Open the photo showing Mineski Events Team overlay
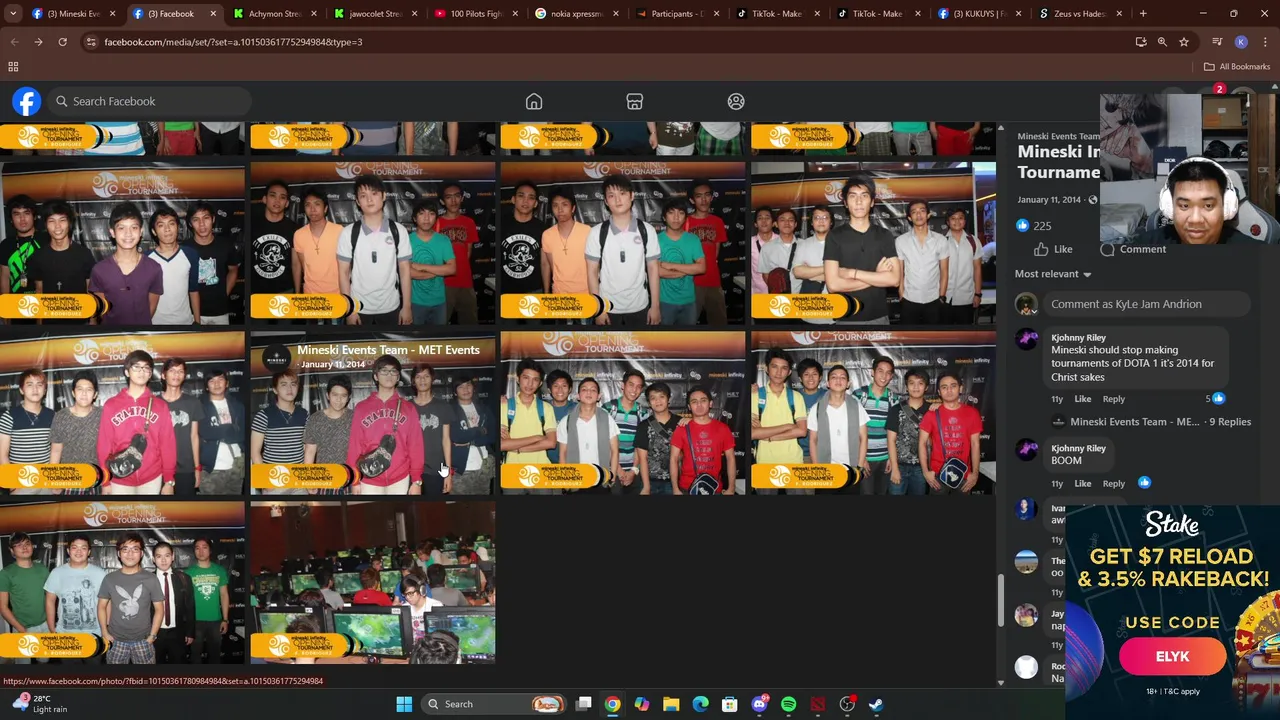Viewport: 1280px width, 720px height. [373, 413]
